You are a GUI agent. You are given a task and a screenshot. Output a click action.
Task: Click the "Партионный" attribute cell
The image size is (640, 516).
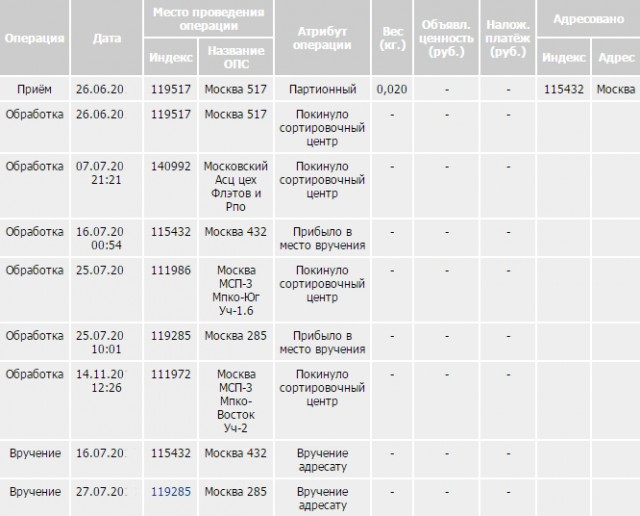[323, 89]
